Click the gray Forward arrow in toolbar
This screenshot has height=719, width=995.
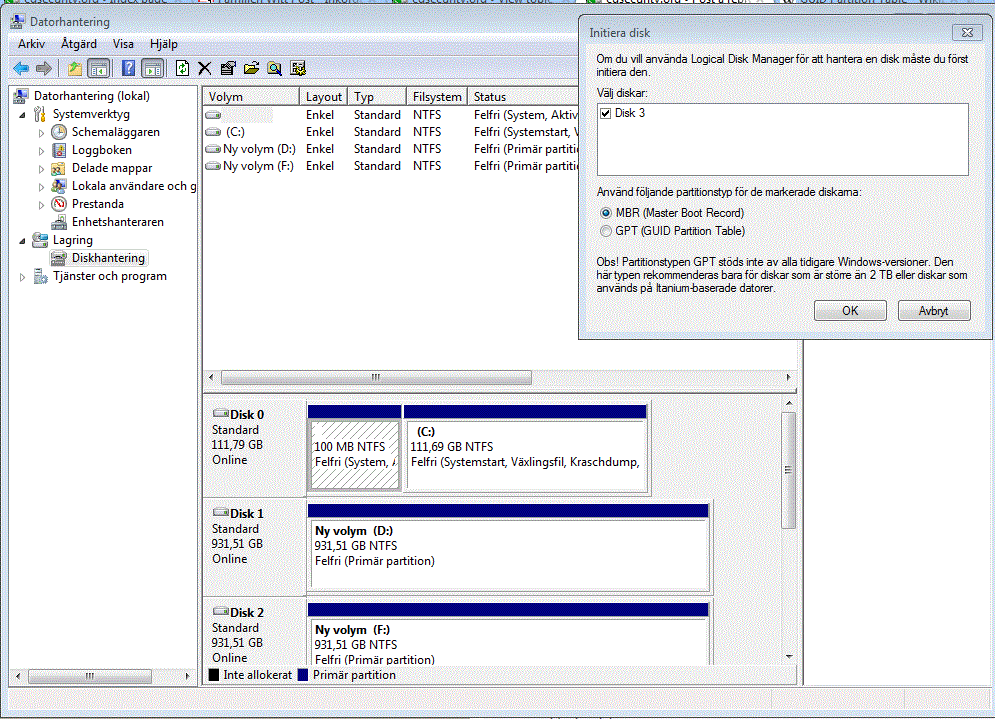pos(44,68)
